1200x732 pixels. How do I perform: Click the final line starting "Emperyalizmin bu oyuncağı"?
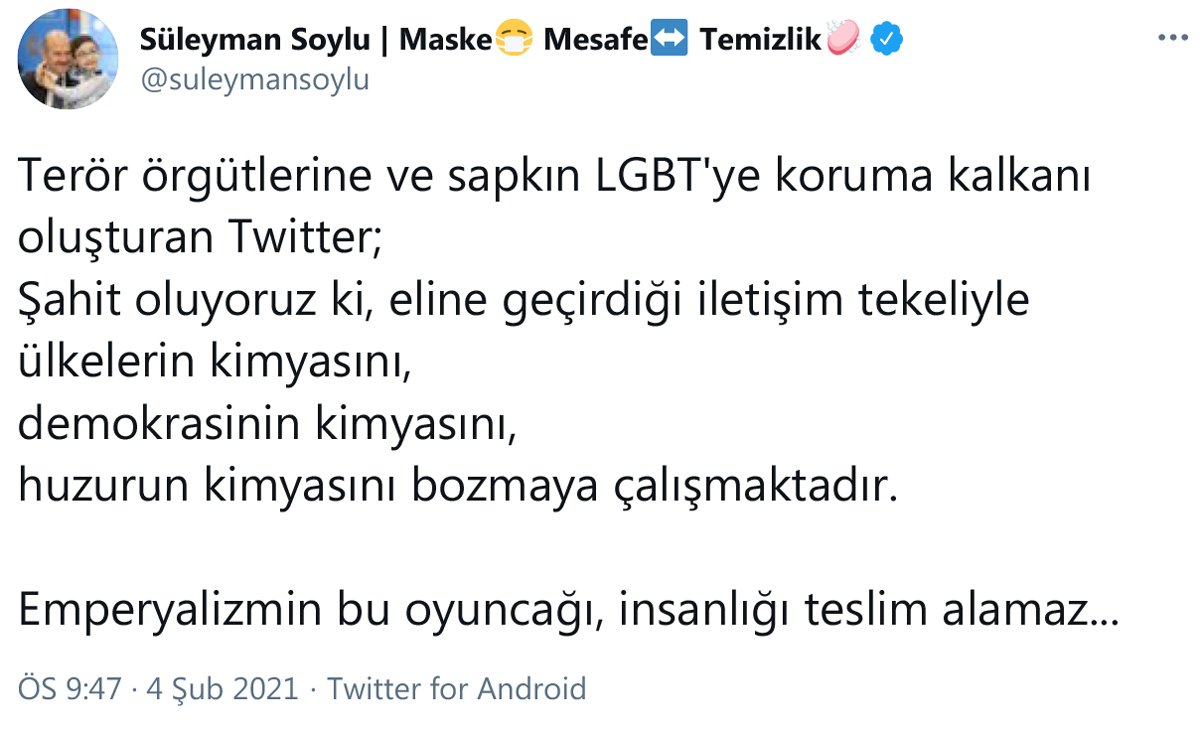point(567,611)
